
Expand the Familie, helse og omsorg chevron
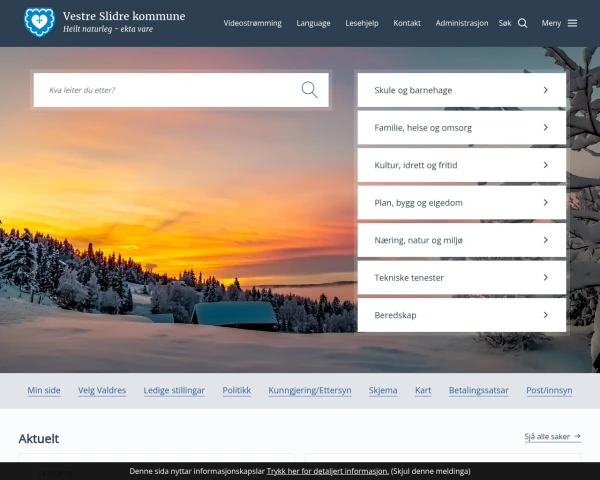545,128
